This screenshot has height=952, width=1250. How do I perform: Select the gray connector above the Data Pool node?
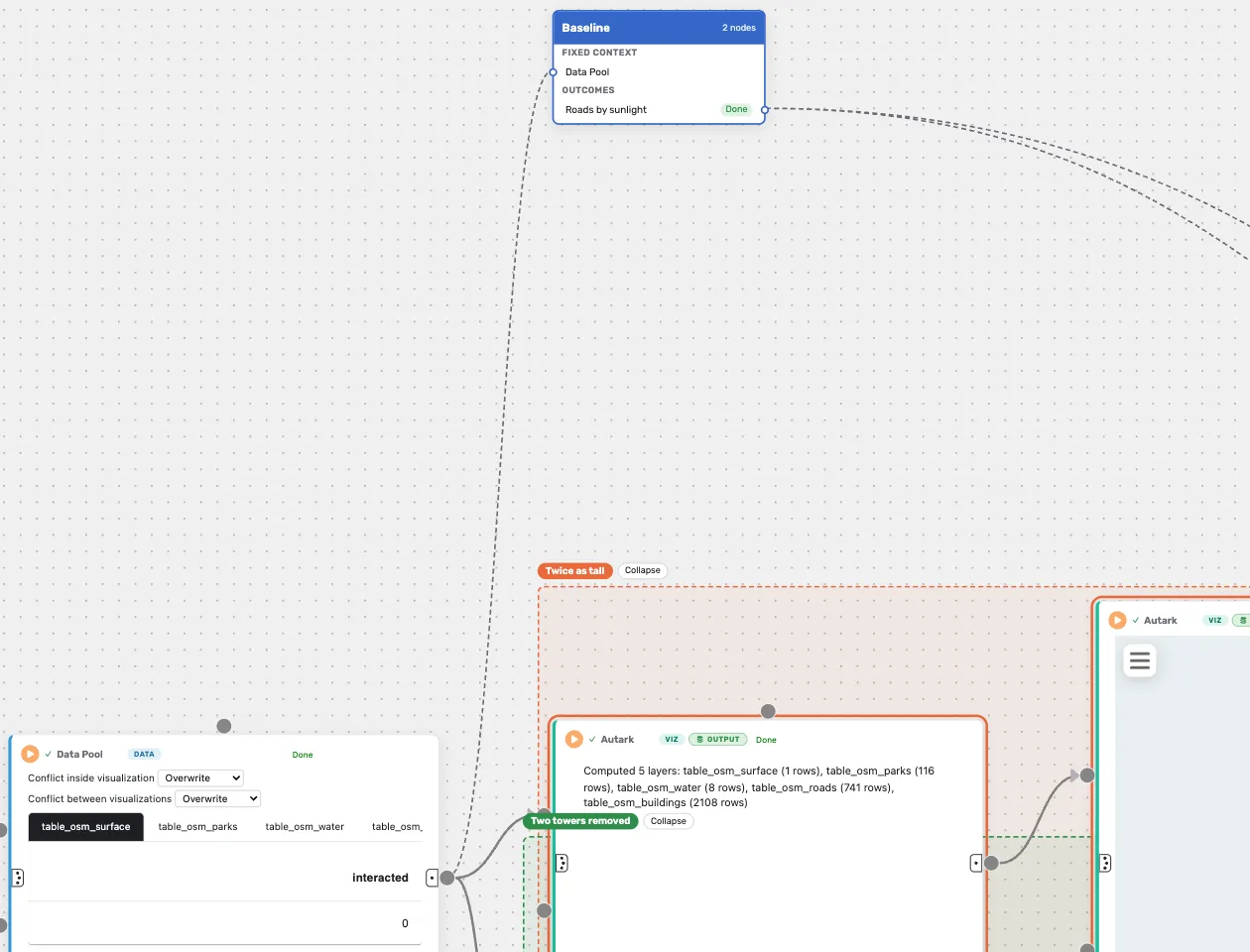(x=224, y=726)
